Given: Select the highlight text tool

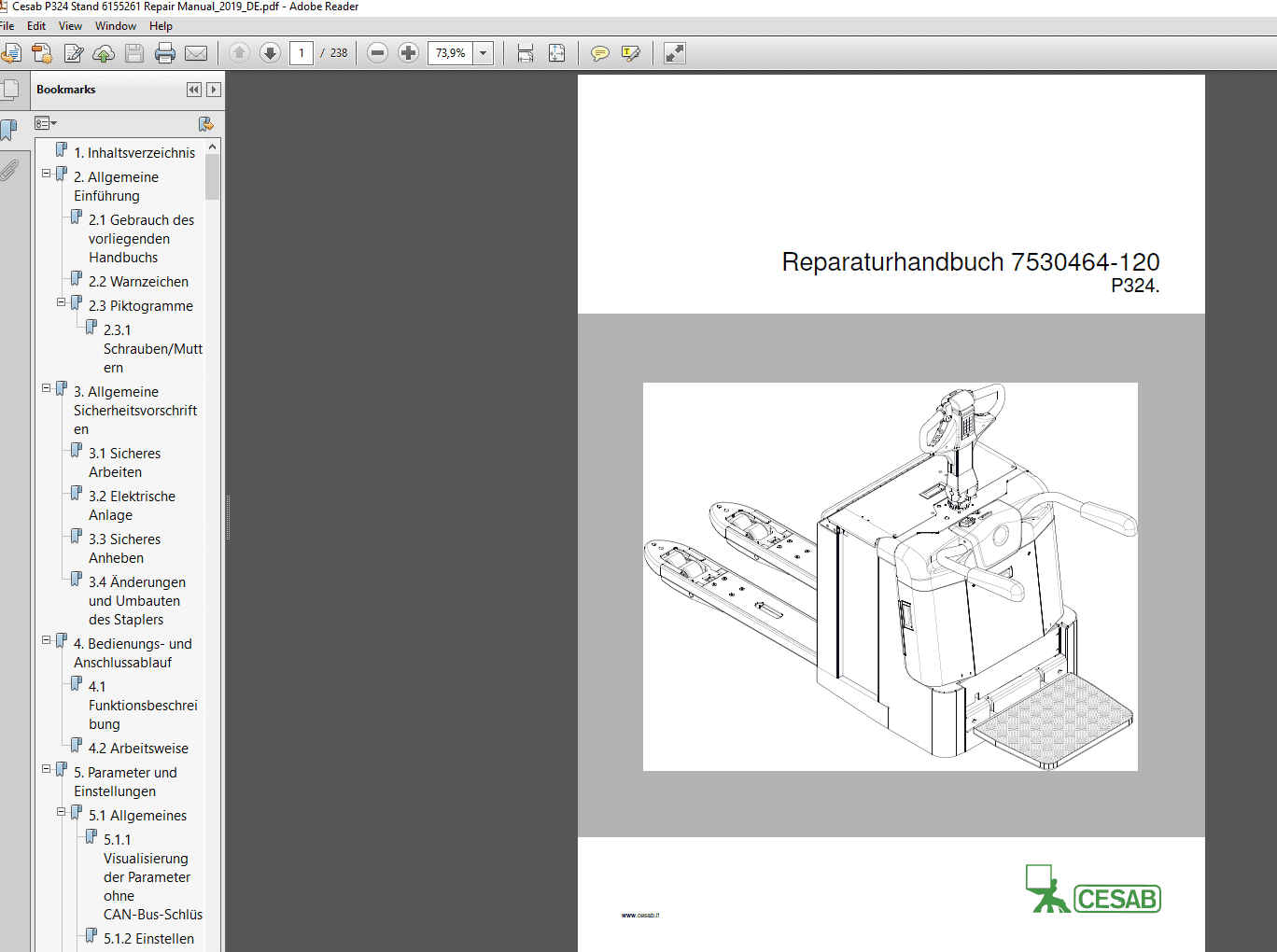Looking at the screenshot, I should click(631, 53).
